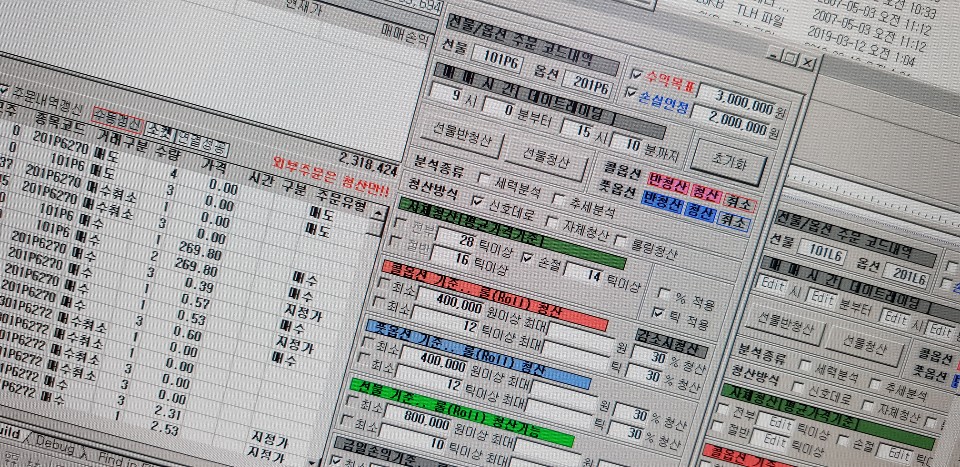Click the red-outlined 콜옵션 취소 button
The width and height of the screenshot is (960, 467).
739,201
